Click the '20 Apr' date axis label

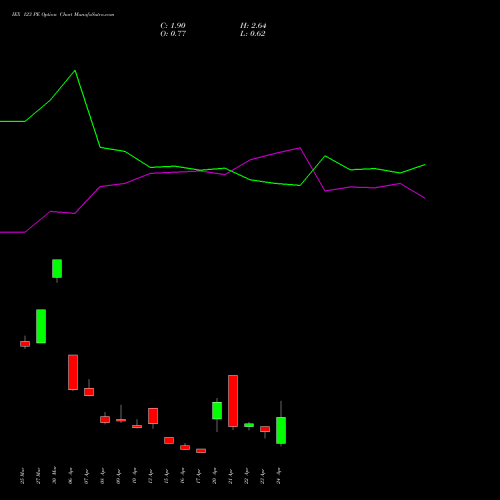214,476
